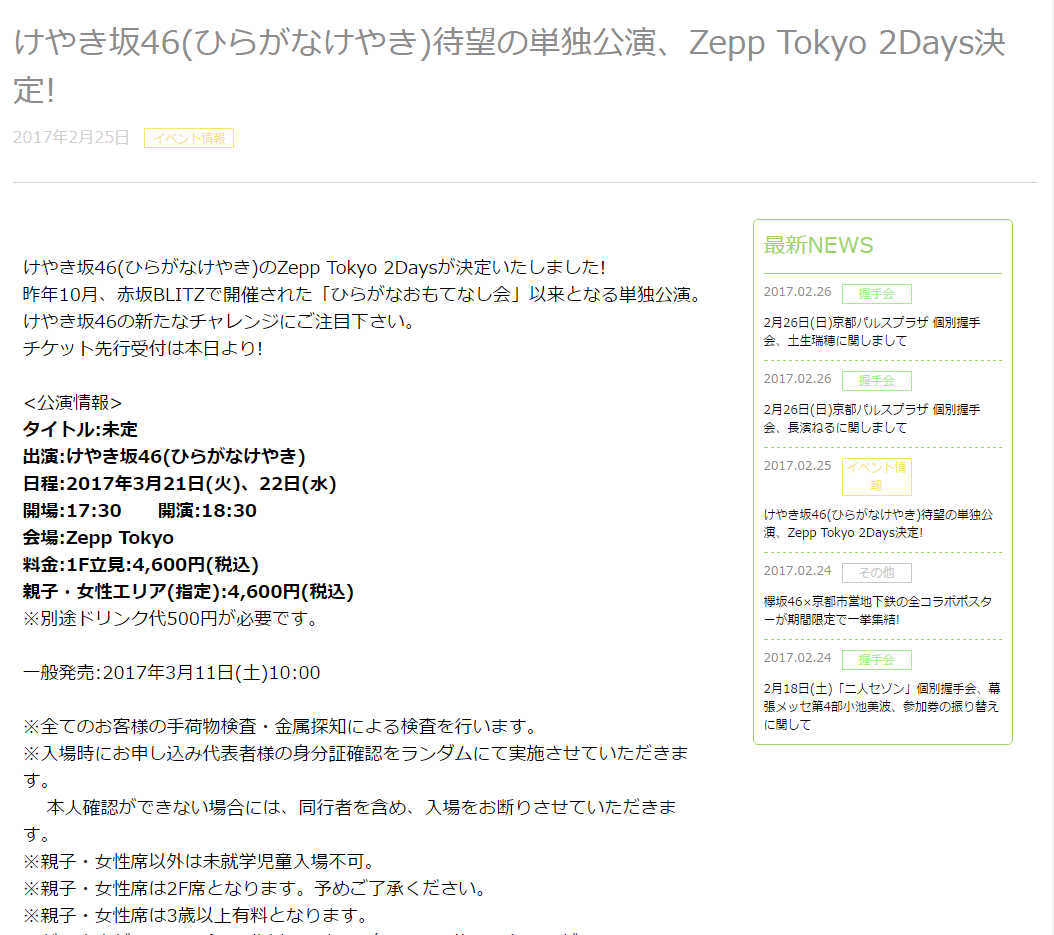This screenshot has width=1054, height=935.
Task: Click the schedule line 日程:2017年3月21日(火)、22日(水)
Action: click(x=179, y=483)
